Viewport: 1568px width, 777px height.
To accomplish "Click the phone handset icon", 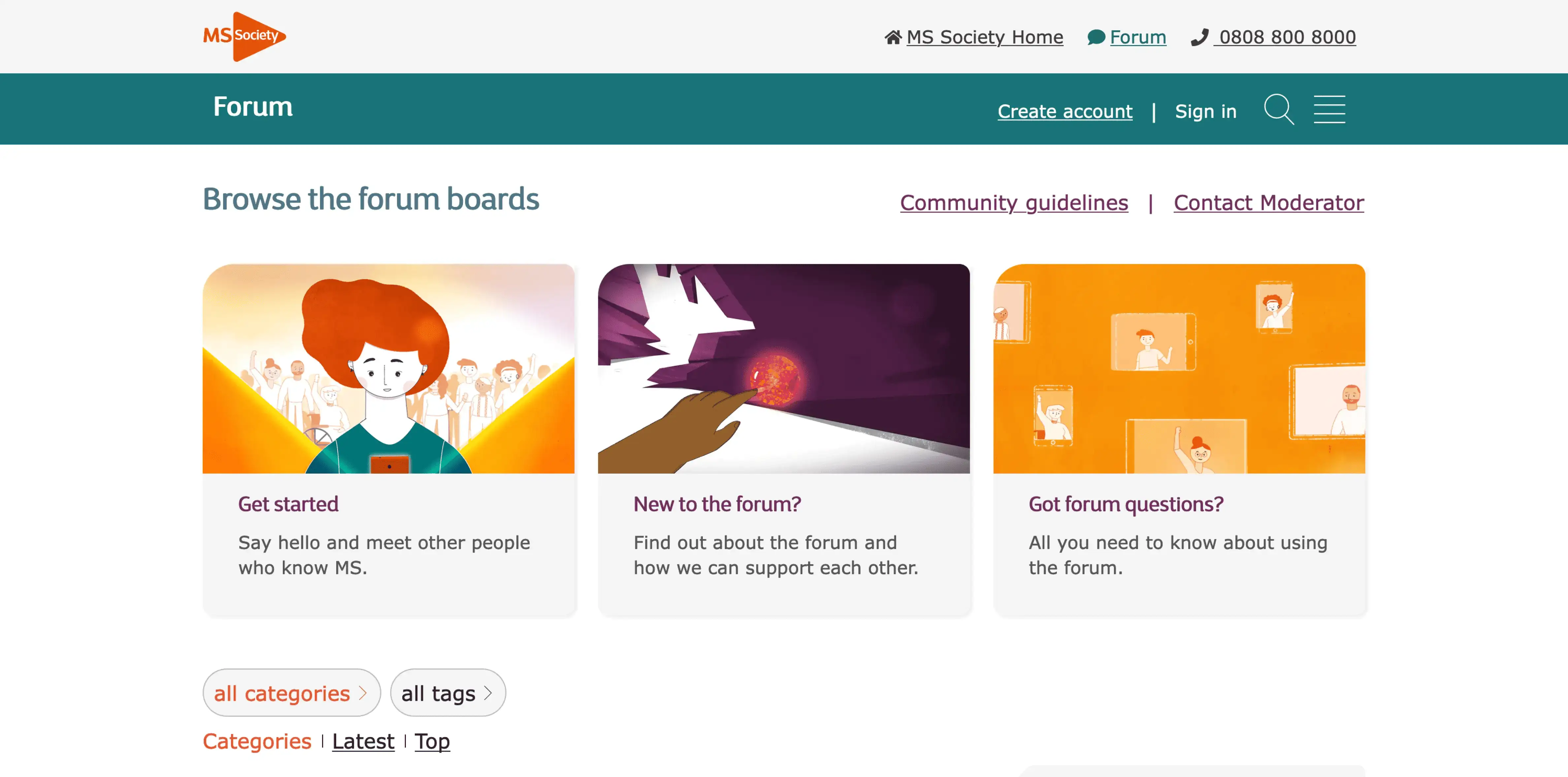I will 1199,37.
